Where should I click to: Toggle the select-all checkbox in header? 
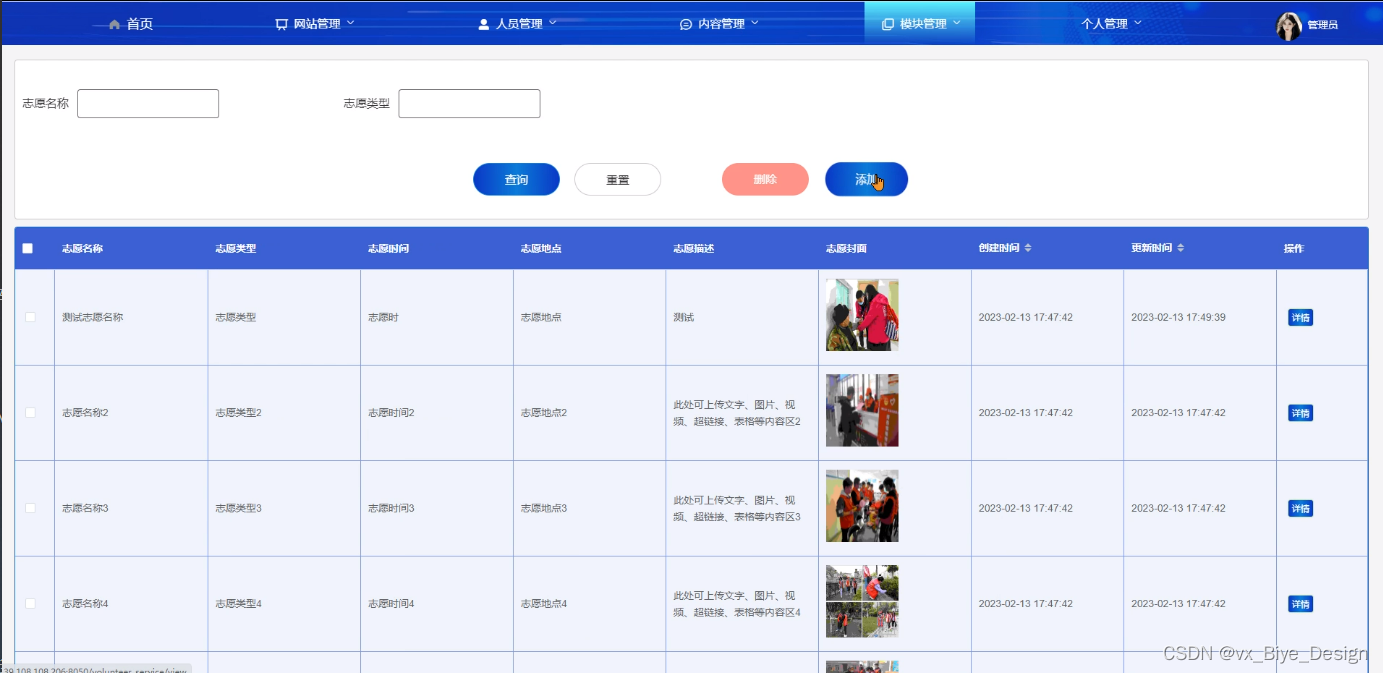tap(28, 248)
